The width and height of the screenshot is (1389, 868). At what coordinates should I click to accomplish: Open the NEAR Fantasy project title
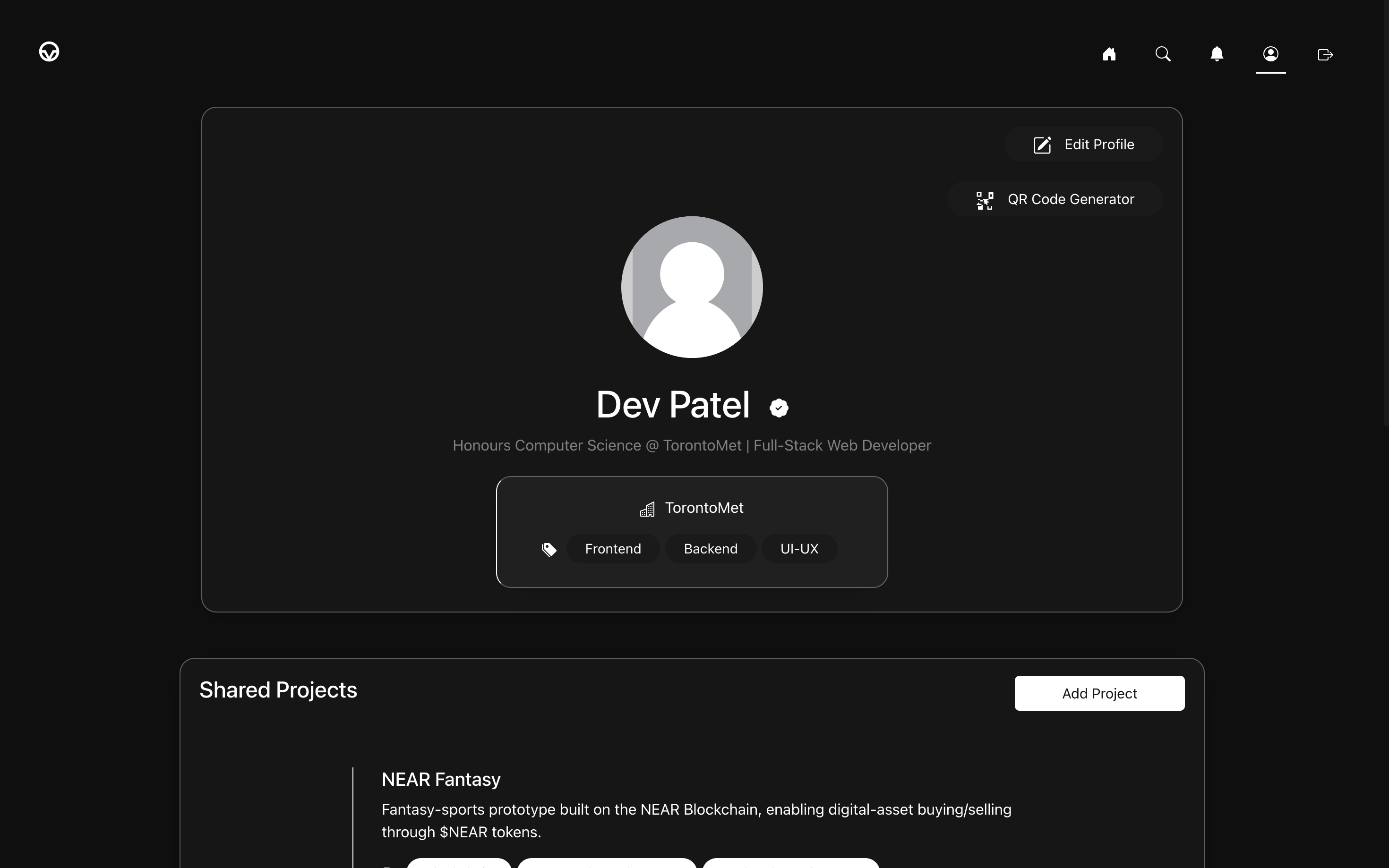click(441, 779)
